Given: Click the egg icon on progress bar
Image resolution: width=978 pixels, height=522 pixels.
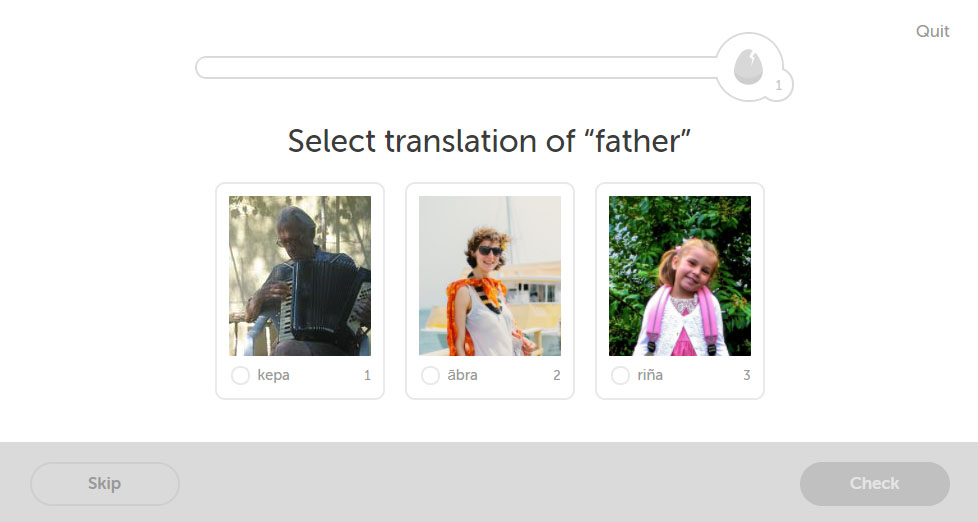Looking at the screenshot, I should [x=746, y=67].
